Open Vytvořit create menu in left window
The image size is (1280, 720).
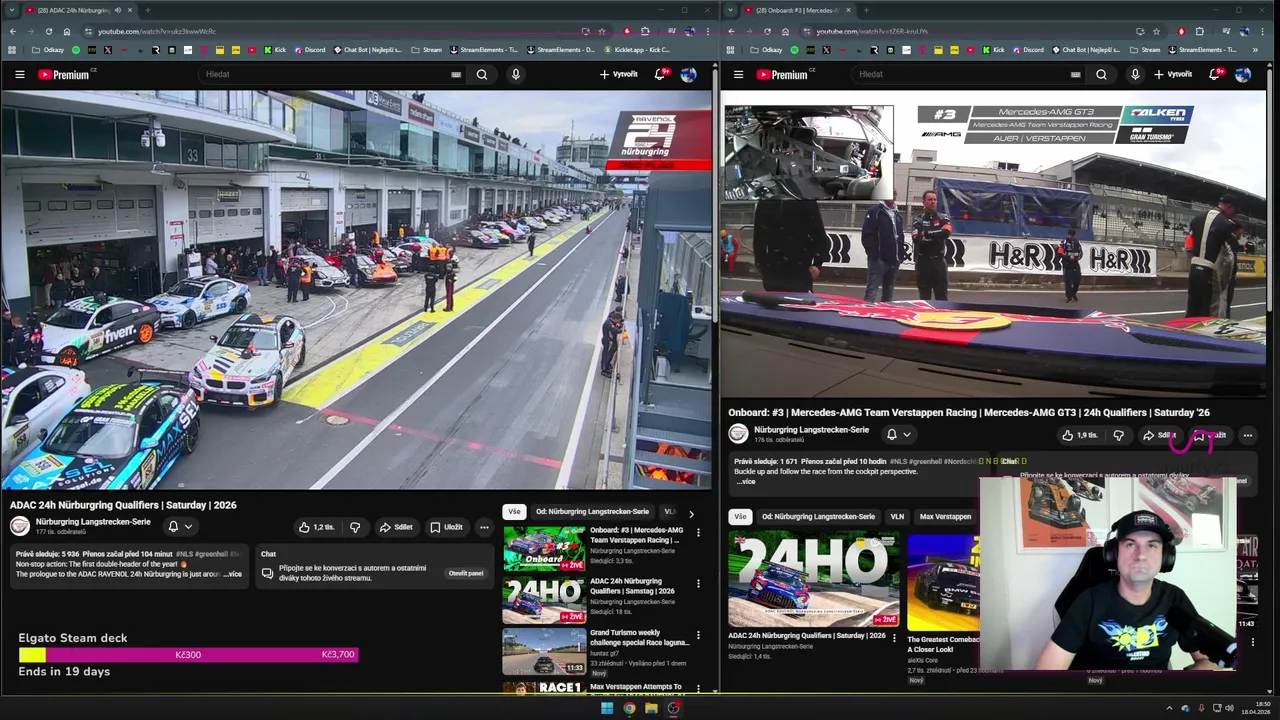click(618, 74)
